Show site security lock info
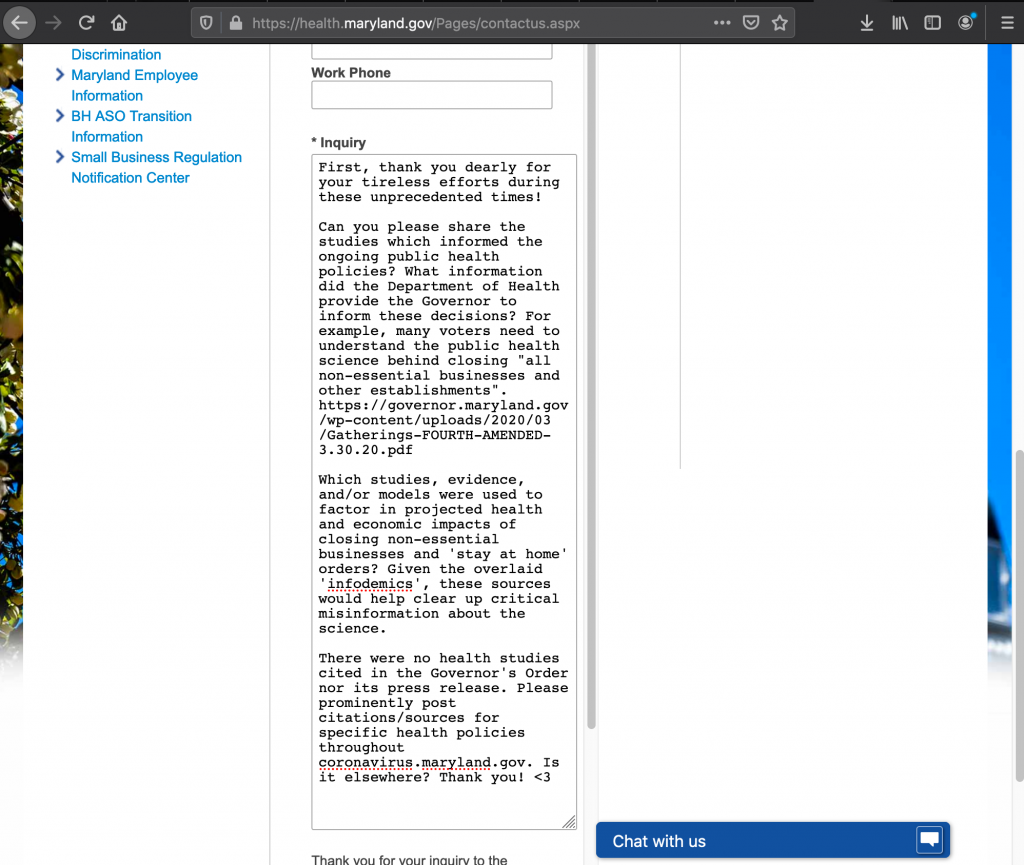Image resolution: width=1024 pixels, height=865 pixels. [236, 24]
